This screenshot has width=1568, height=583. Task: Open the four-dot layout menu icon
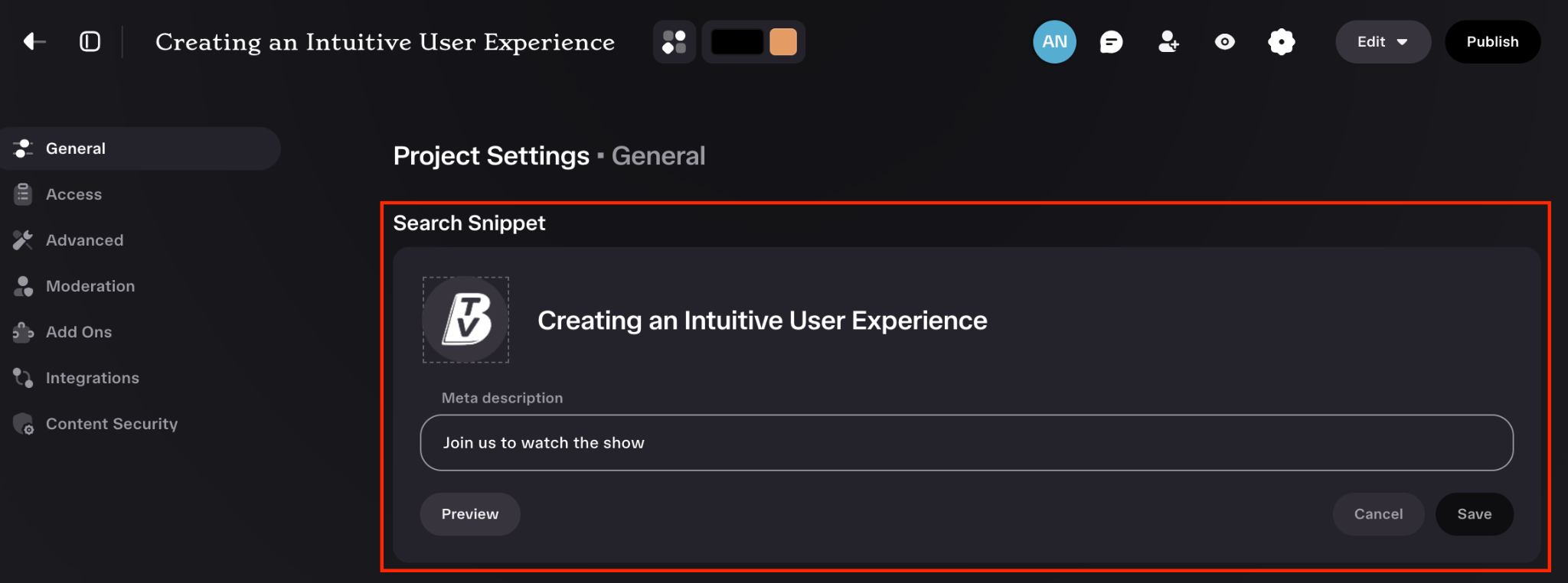674,42
